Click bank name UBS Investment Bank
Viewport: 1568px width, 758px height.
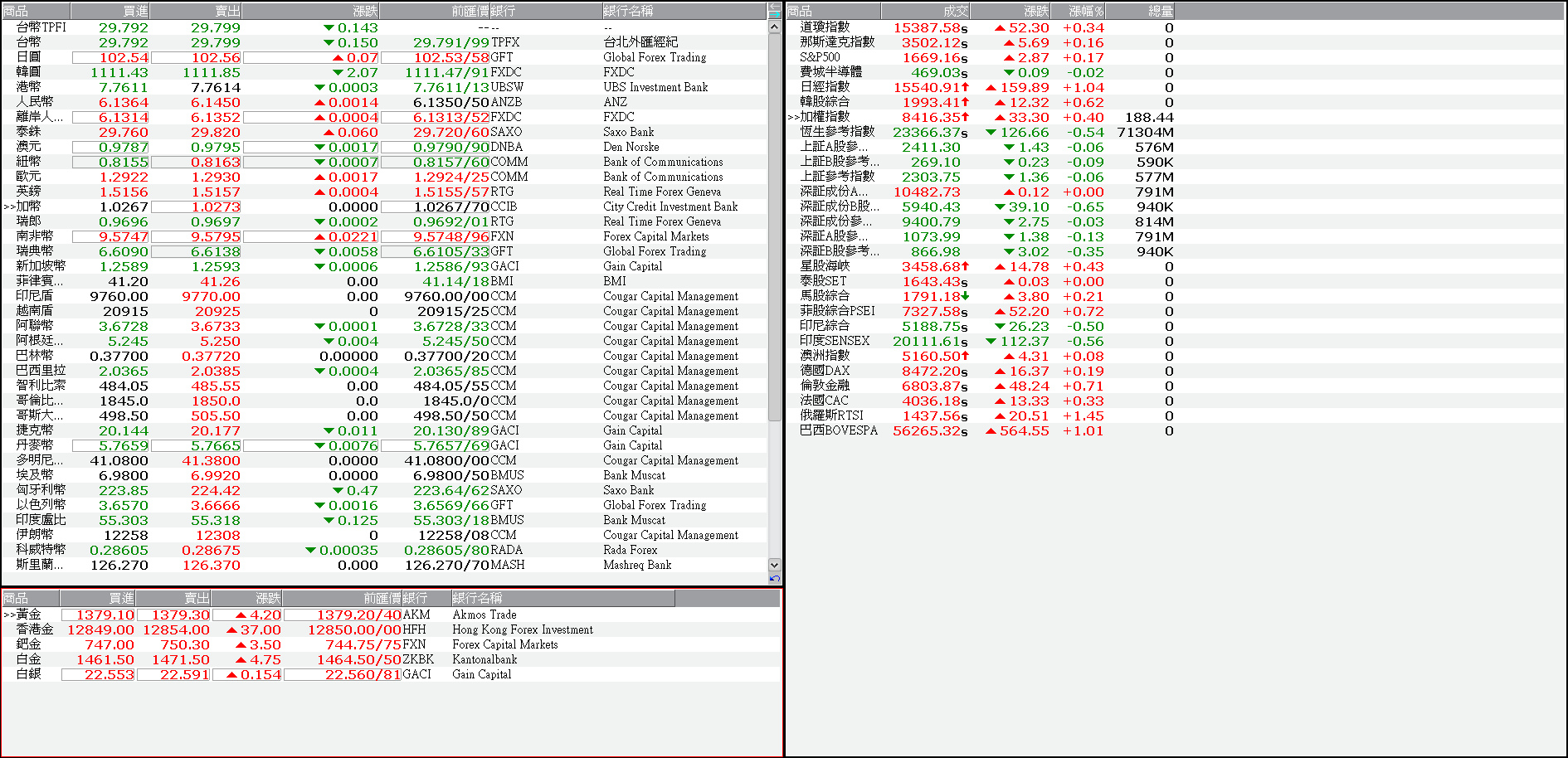click(x=655, y=87)
